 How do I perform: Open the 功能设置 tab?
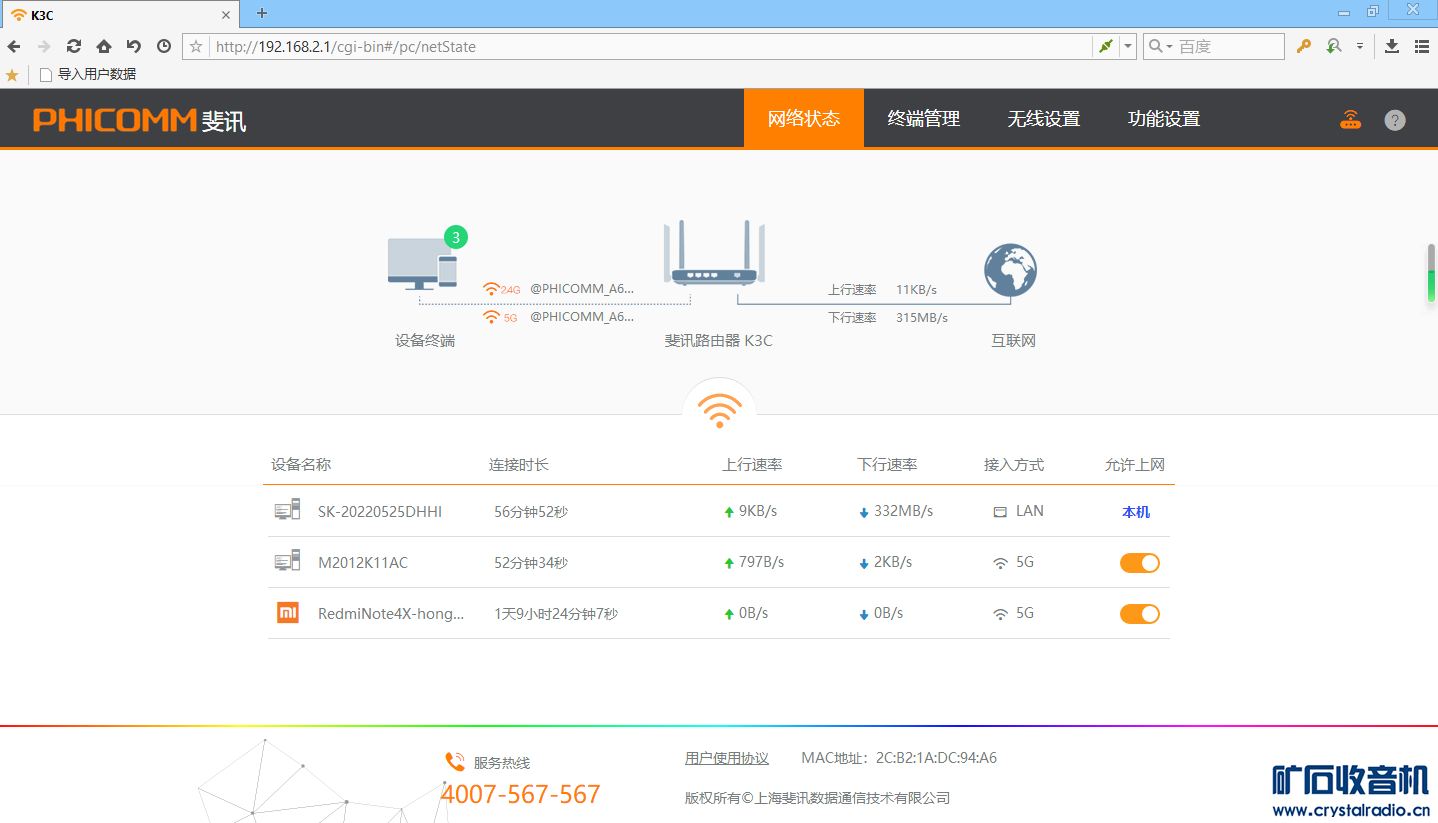1164,118
